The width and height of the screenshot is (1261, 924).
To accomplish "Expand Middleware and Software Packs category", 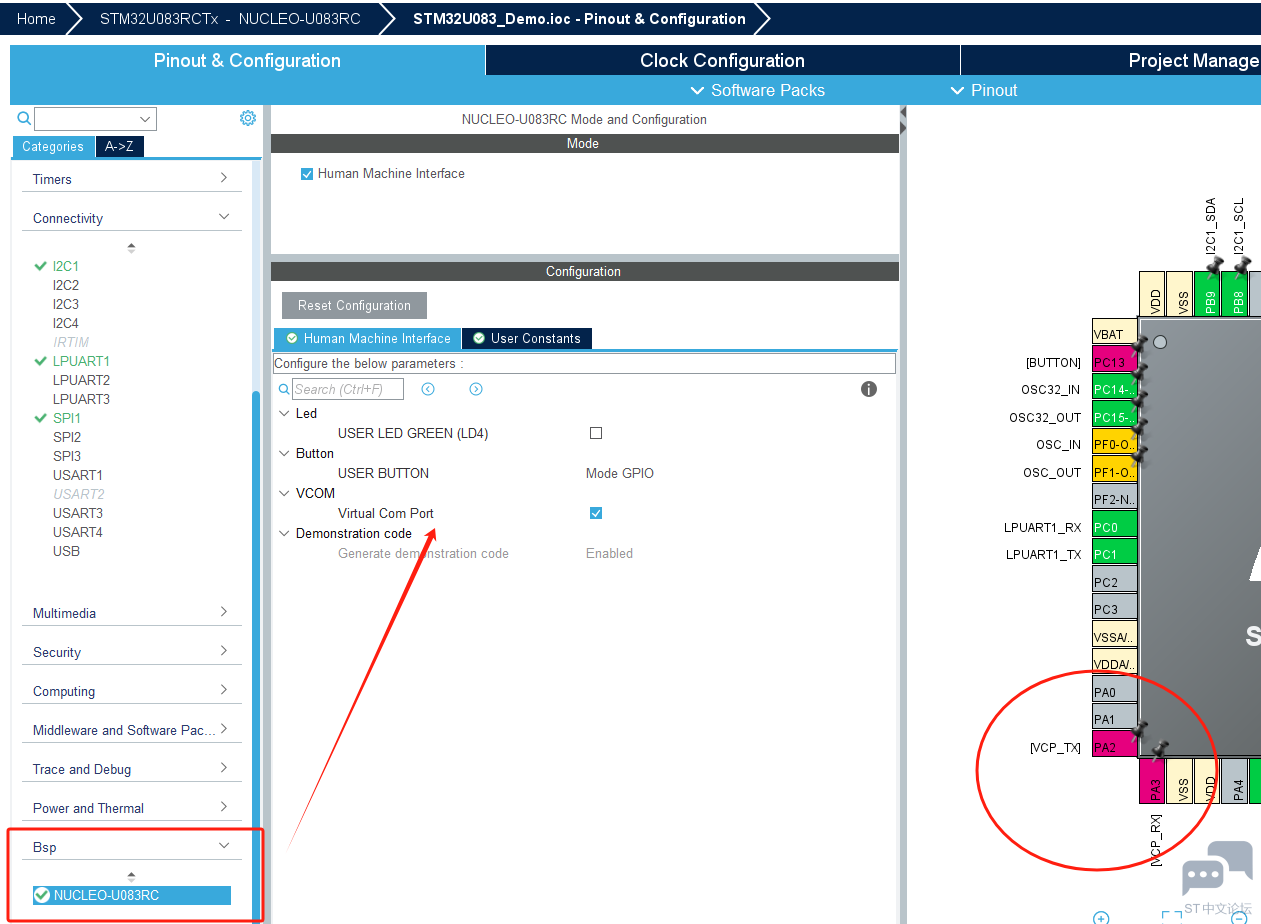I will click(x=131, y=730).
